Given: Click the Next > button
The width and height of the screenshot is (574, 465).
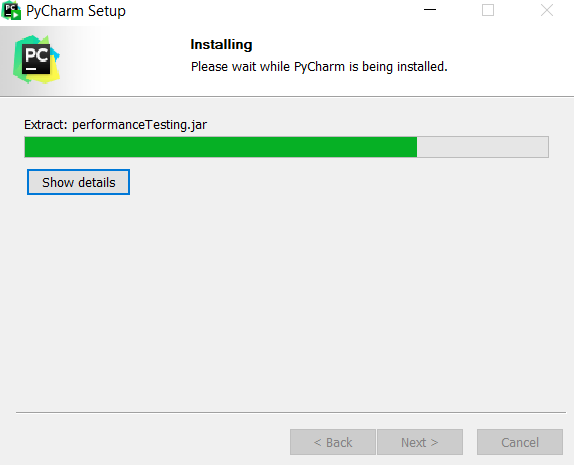Looking at the screenshot, I should [x=420, y=442].
